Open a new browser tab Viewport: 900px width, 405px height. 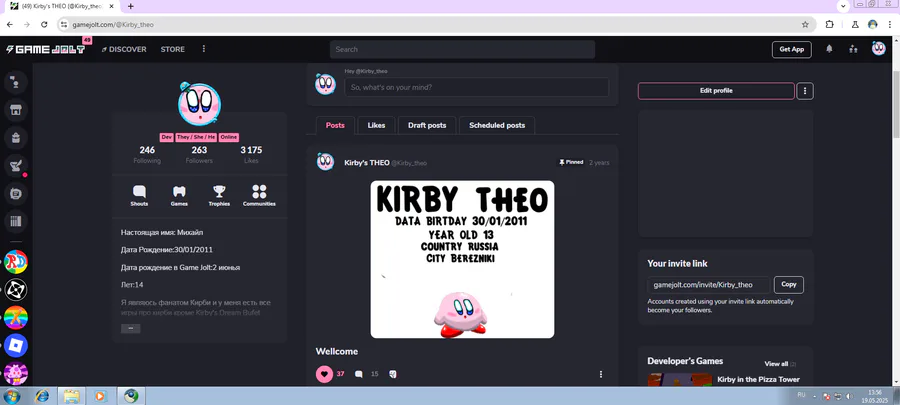coord(131,6)
